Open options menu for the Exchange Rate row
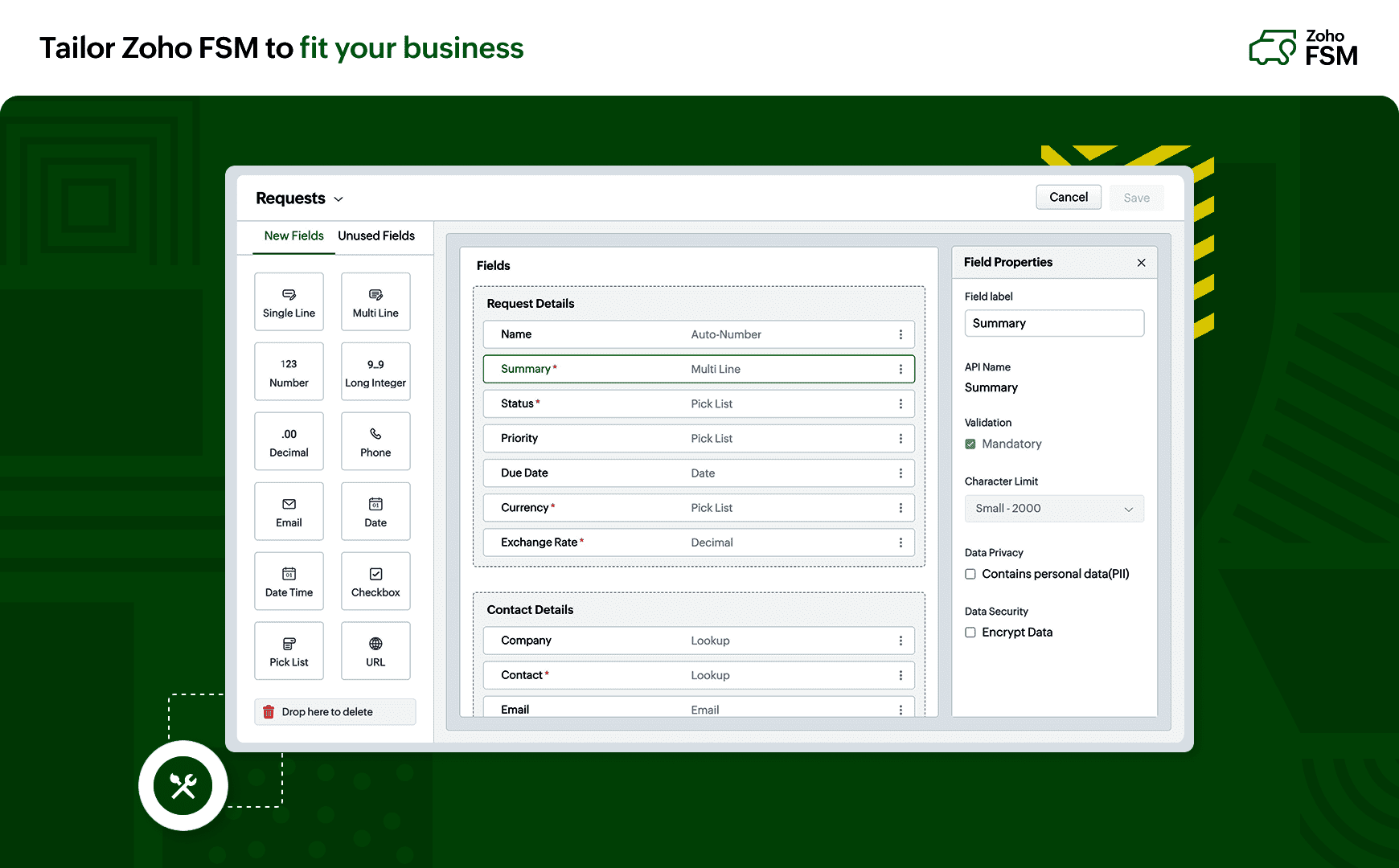The height and width of the screenshot is (868, 1399). pos(901,542)
